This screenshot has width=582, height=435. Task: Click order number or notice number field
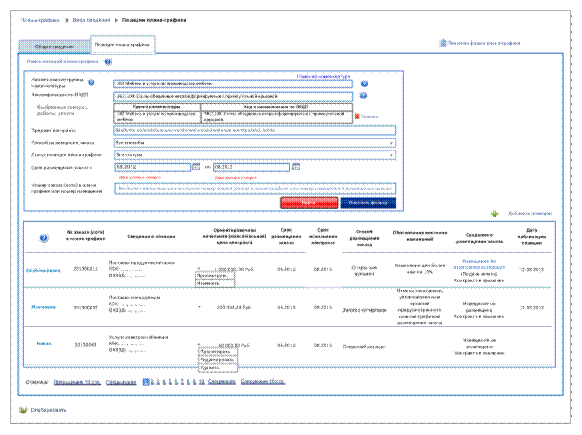click(x=255, y=189)
